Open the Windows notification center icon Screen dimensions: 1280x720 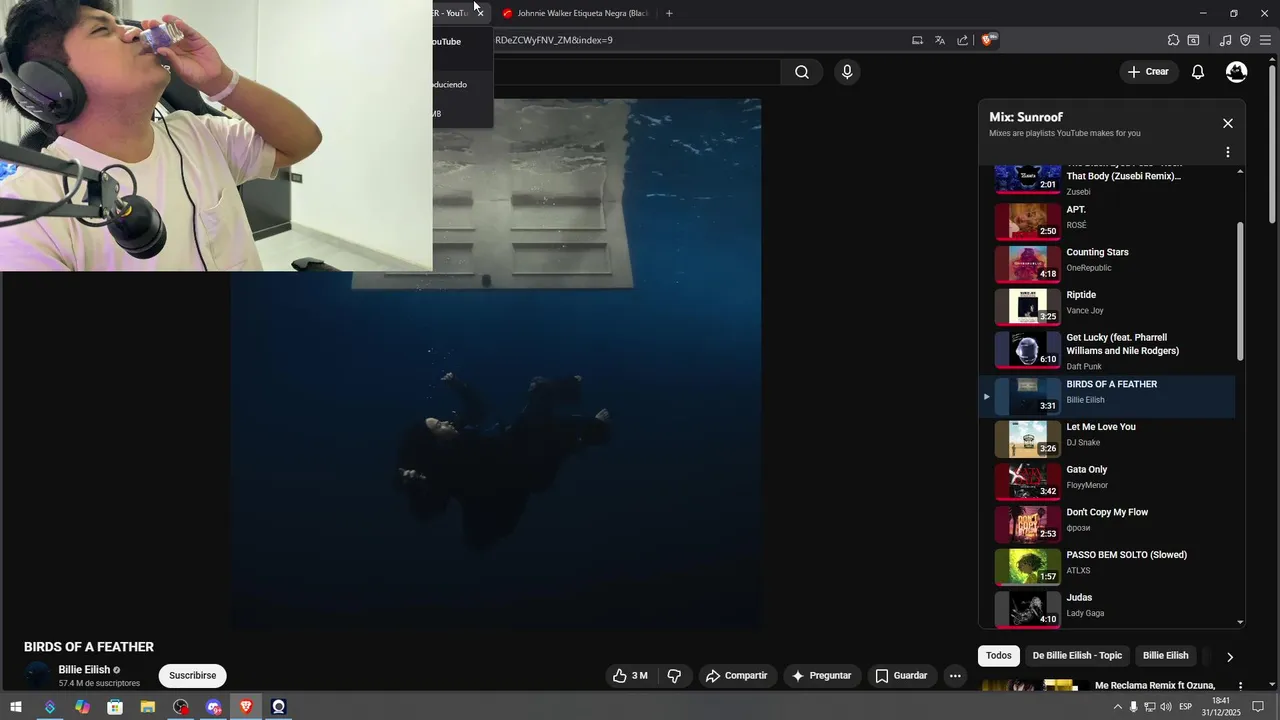[x=1259, y=707]
